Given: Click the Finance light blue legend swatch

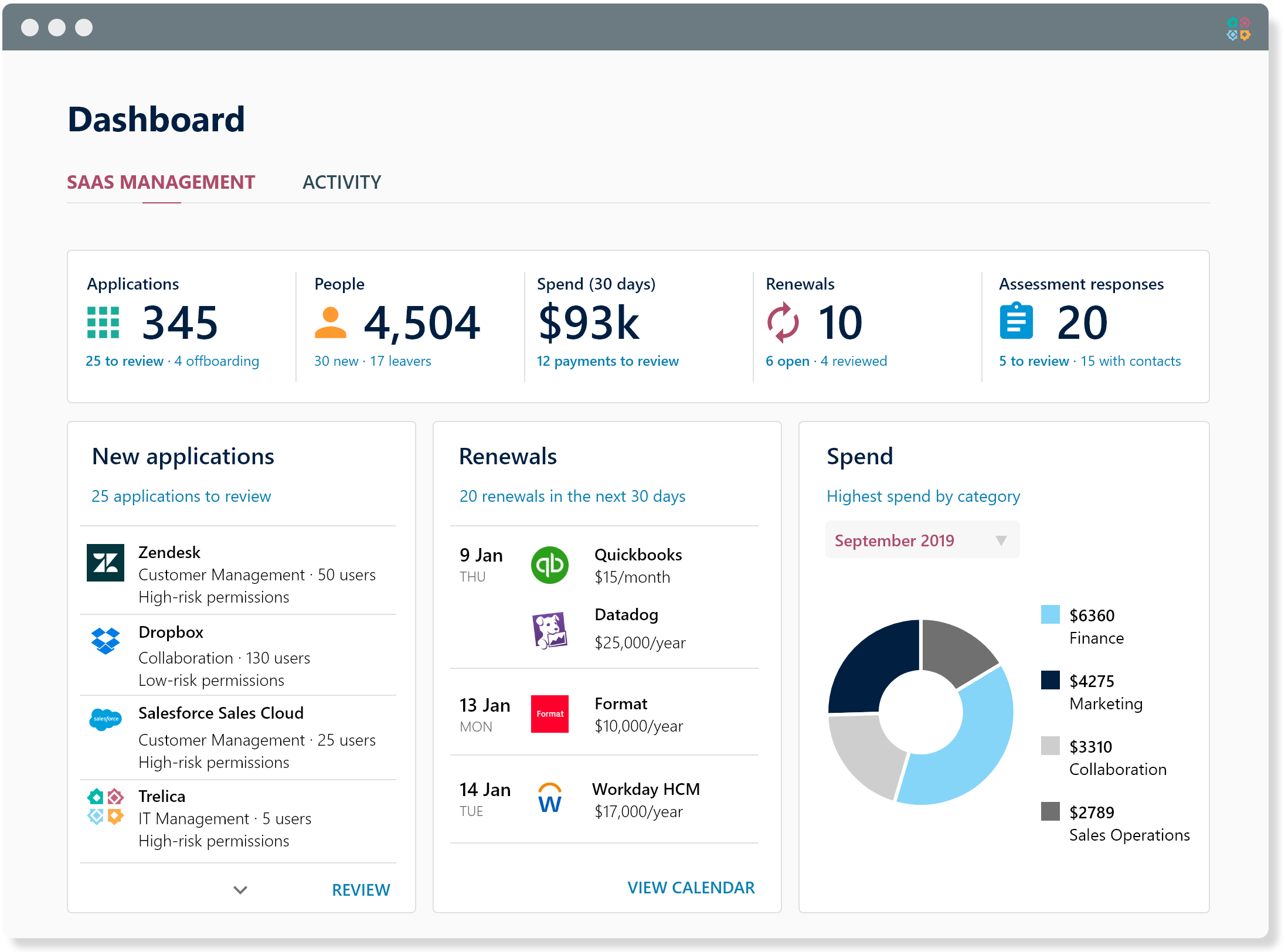Looking at the screenshot, I should pos(1050,614).
